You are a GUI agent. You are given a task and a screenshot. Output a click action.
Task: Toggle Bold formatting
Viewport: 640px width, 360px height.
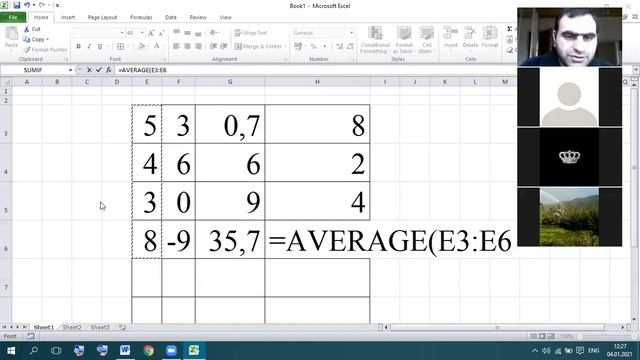point(78,47)
